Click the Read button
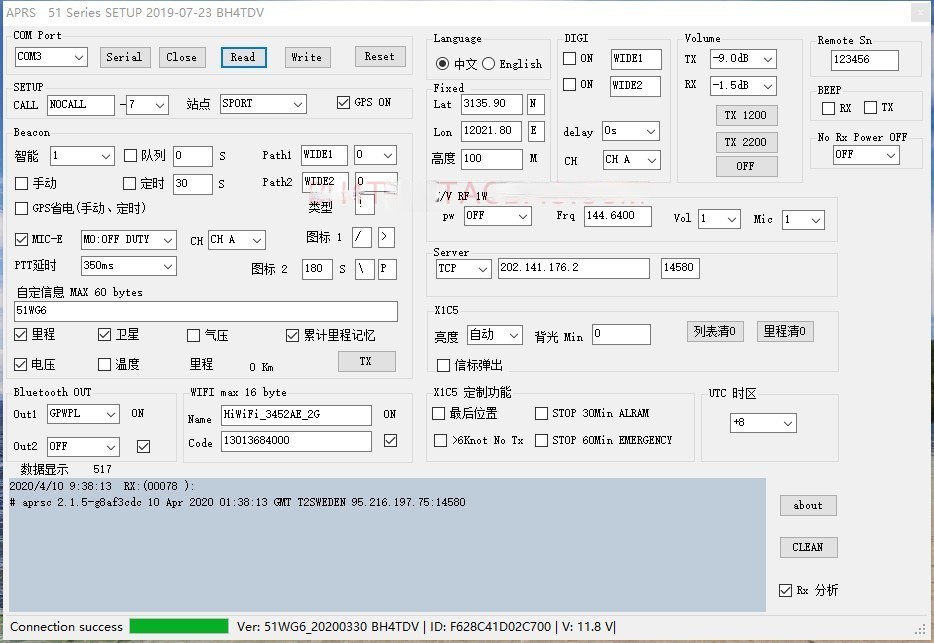Image resolution: width=934 pixels, height=643 pixels. pos(243,57)
